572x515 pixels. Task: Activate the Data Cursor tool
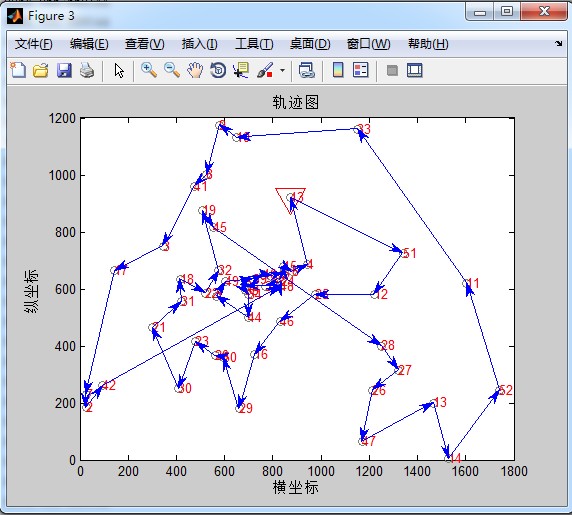pyautogui.click(x=241, y=70)
